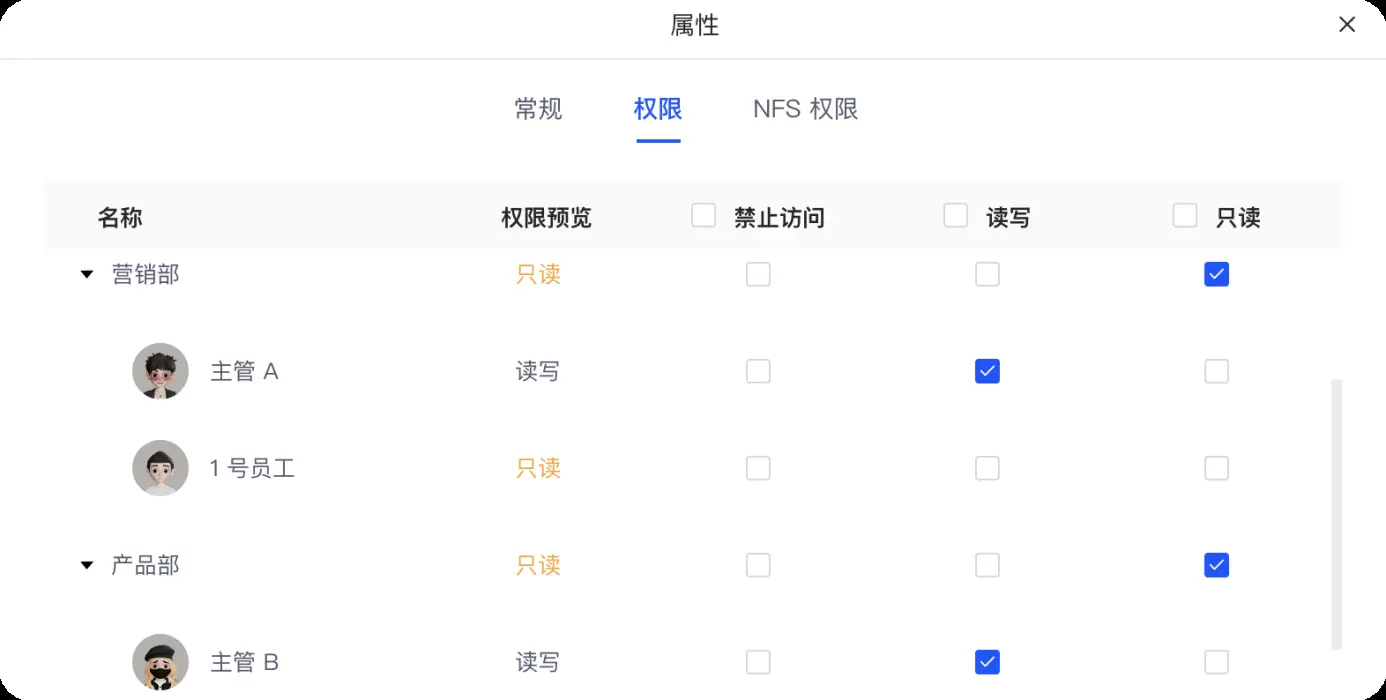Viewport: 1386px width, 700px height.
Task: Click the 只读 preview label for 营销部
Action: point(537,274)
